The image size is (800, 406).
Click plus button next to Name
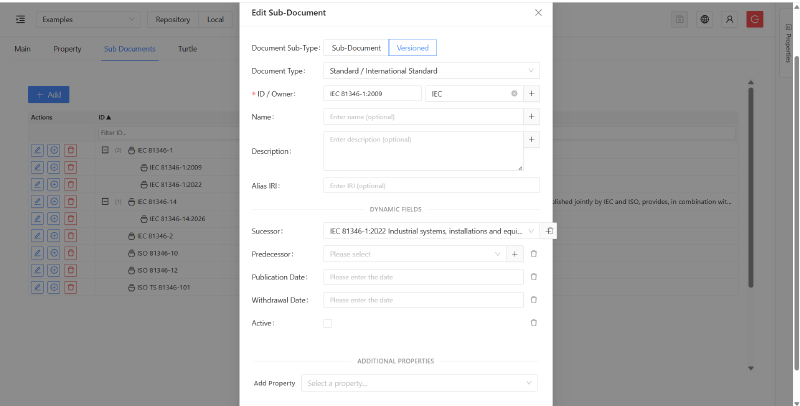pos(532,117)
